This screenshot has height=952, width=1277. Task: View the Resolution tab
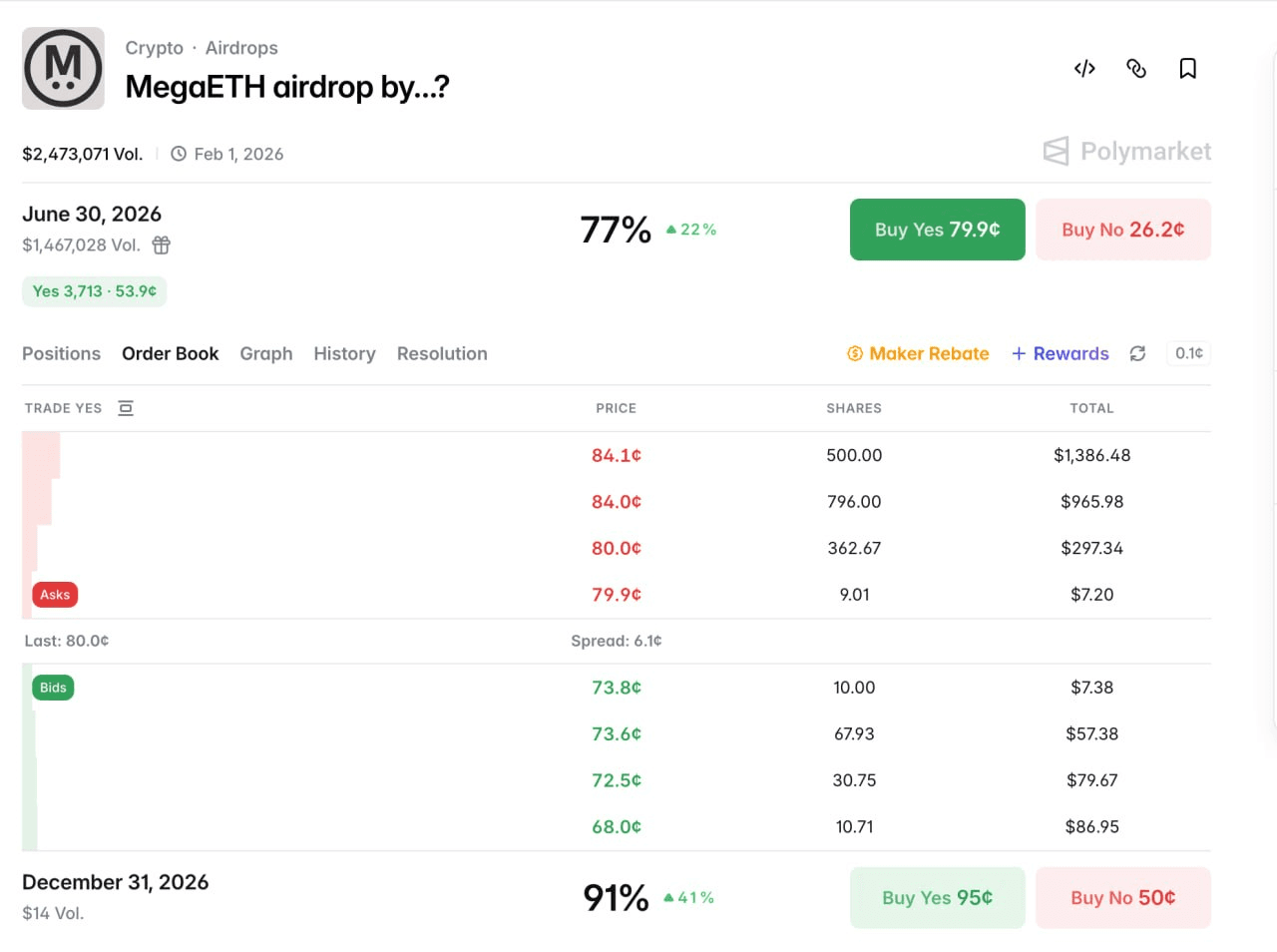(x=442, y=353)
